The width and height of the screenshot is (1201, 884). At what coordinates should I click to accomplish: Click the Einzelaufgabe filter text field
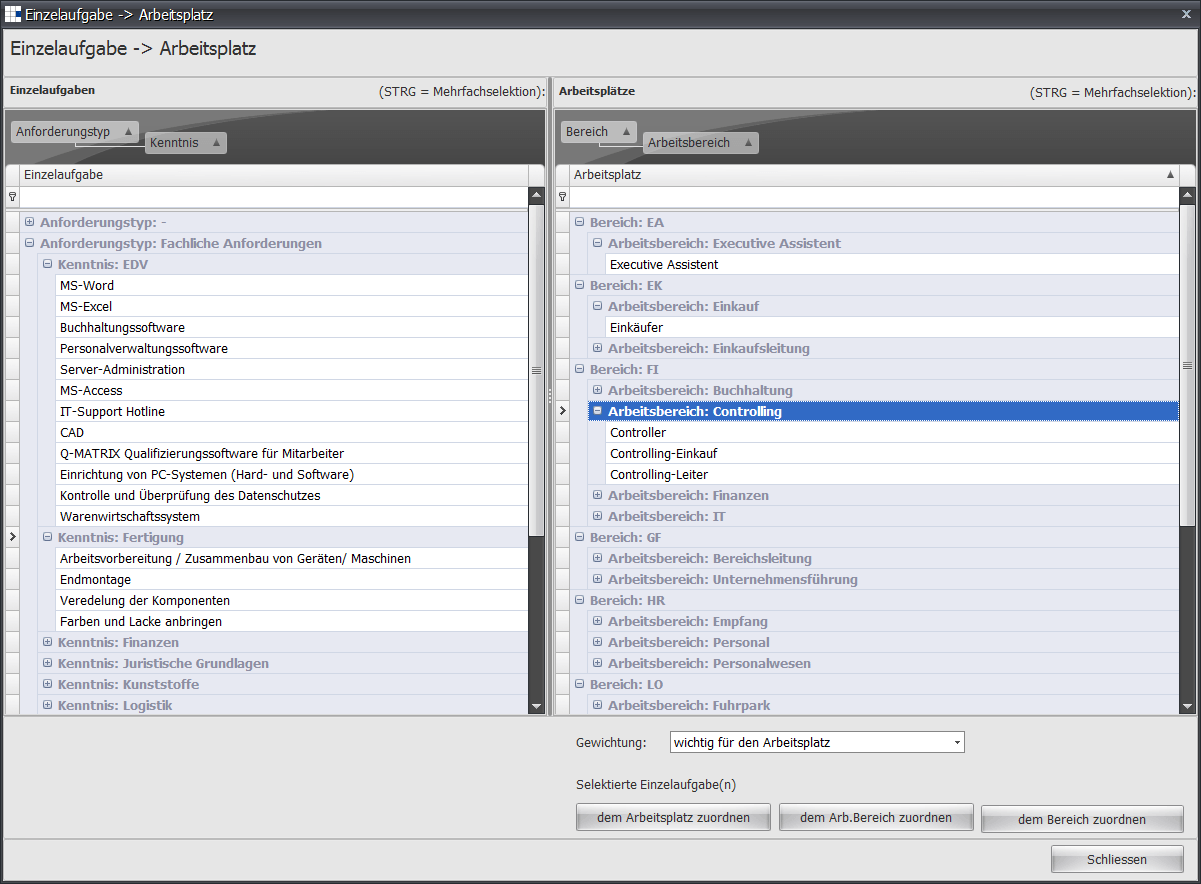(x=275, y=197)
